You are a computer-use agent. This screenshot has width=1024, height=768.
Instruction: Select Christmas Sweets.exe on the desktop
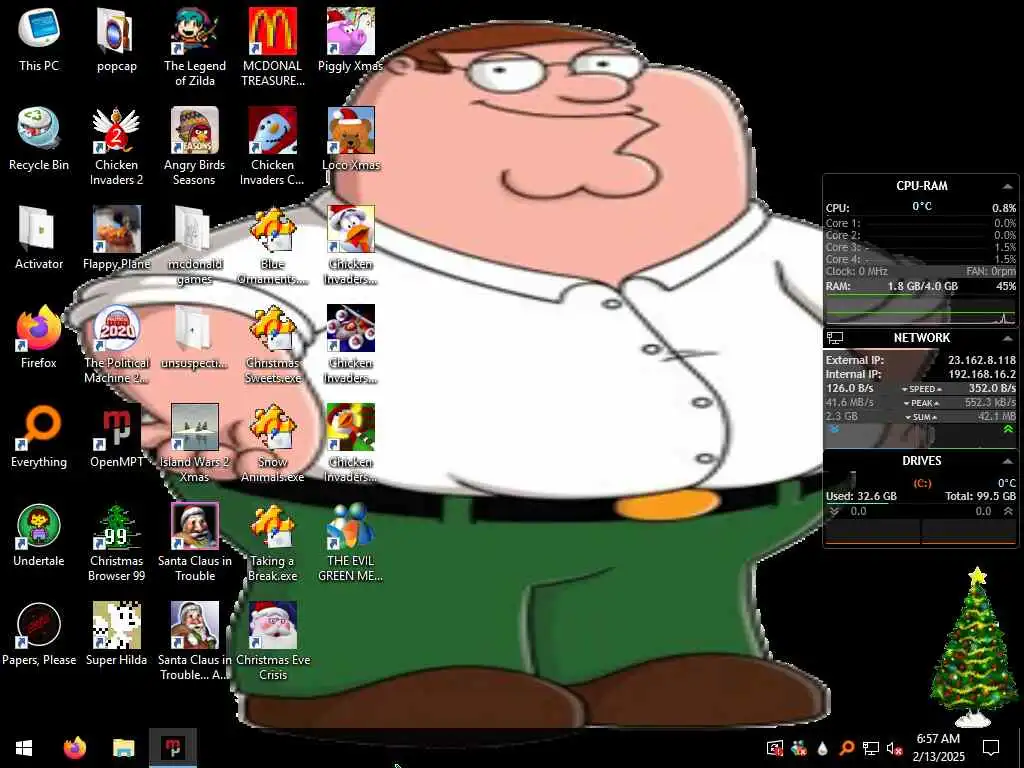(x=273, y=344)
